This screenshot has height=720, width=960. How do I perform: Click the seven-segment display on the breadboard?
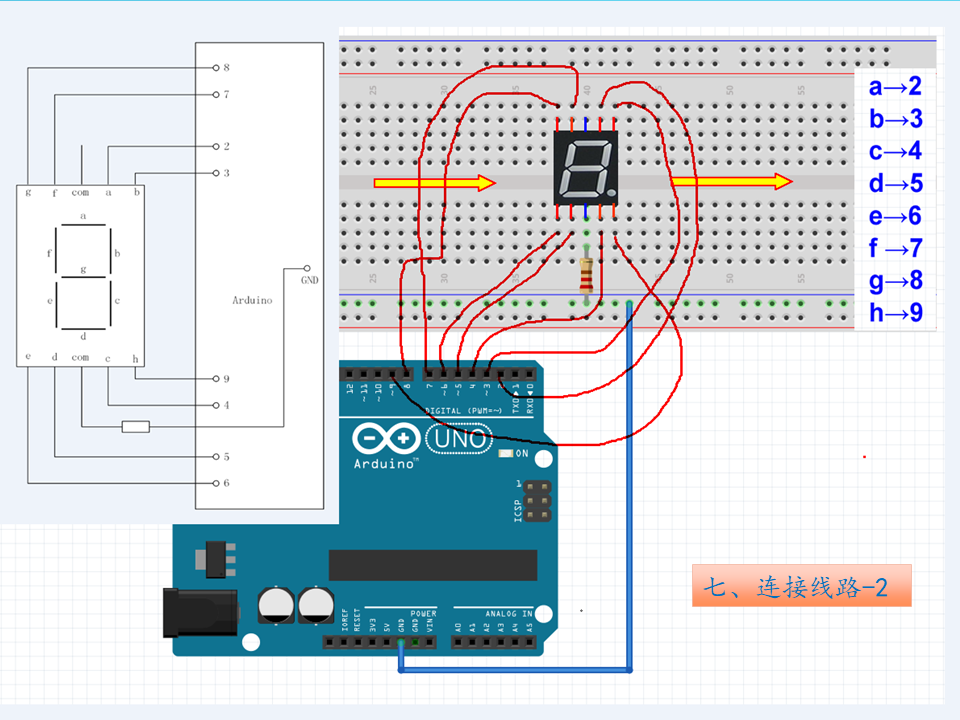[x=585, y=169]
